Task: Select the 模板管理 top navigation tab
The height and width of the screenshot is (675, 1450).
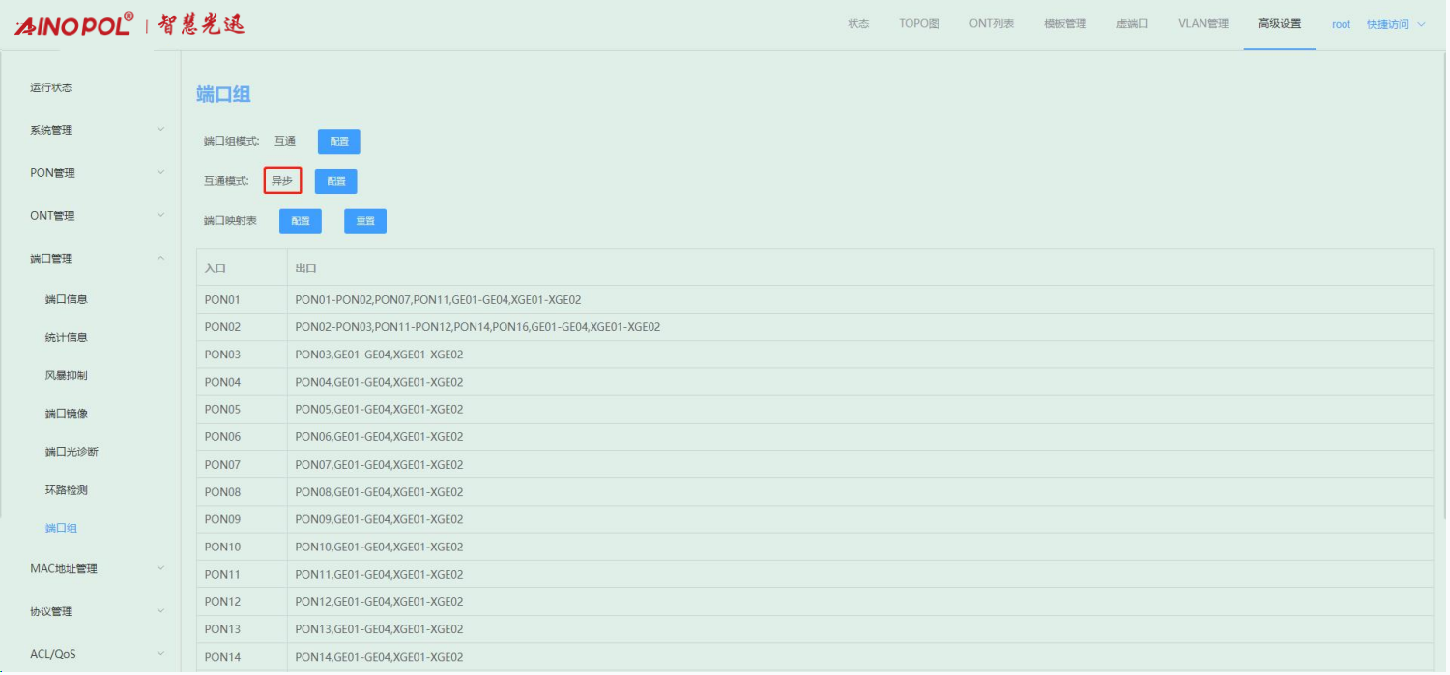Action: (1065, 24)
